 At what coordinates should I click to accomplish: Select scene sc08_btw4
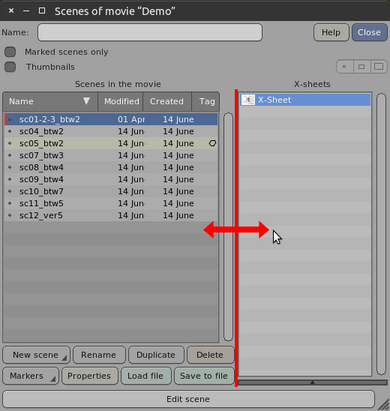[111, 167]
